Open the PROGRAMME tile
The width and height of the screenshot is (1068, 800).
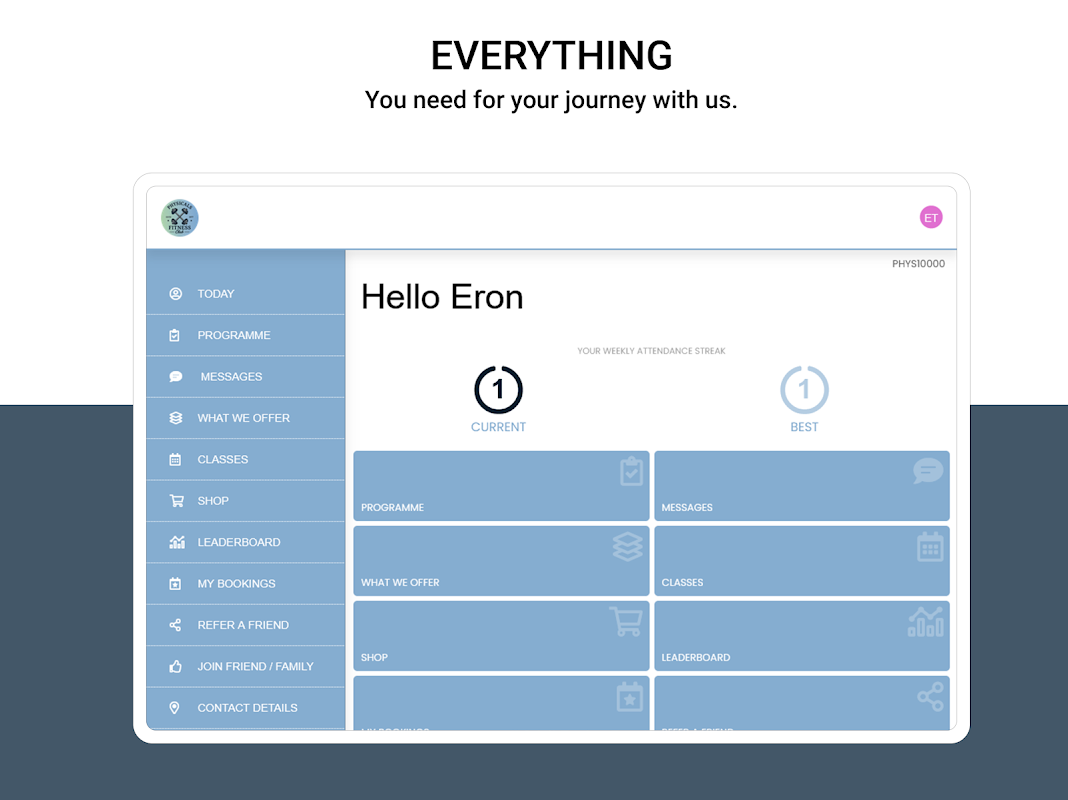click(x=501, y=485)
